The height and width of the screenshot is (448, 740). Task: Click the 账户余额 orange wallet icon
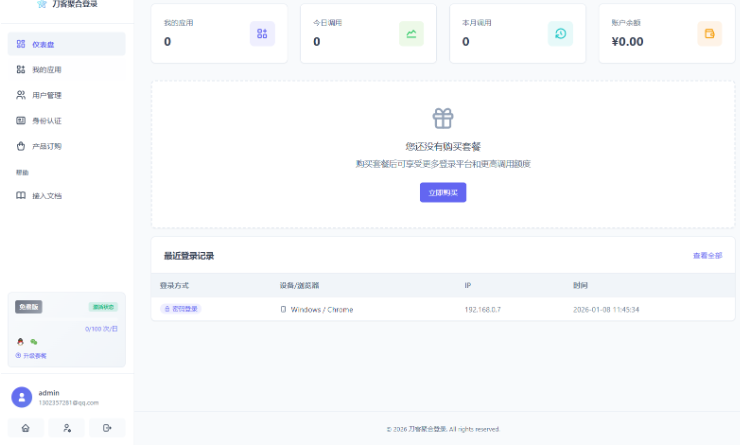pyautogui.click(x=709, y=34)
